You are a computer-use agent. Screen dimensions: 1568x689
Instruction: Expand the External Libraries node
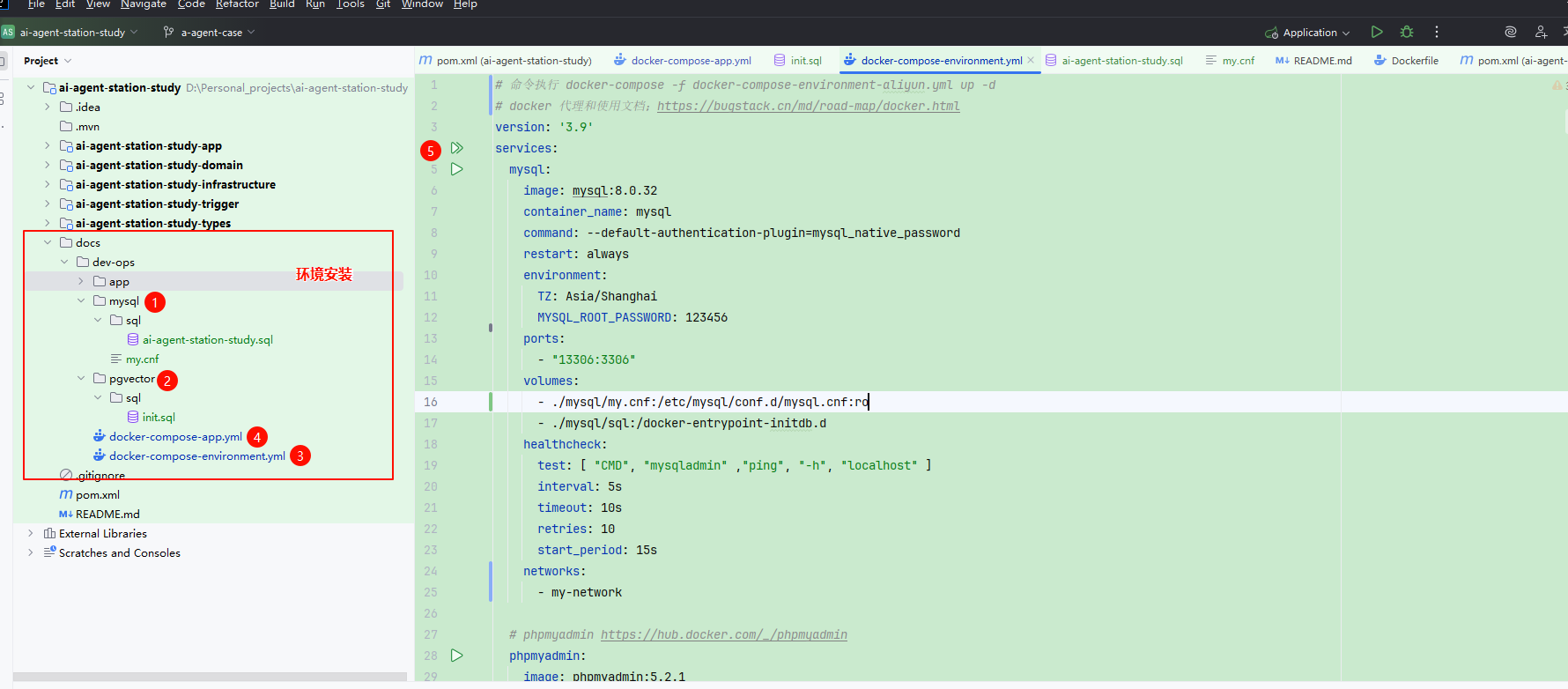click(x=31, y=534)
